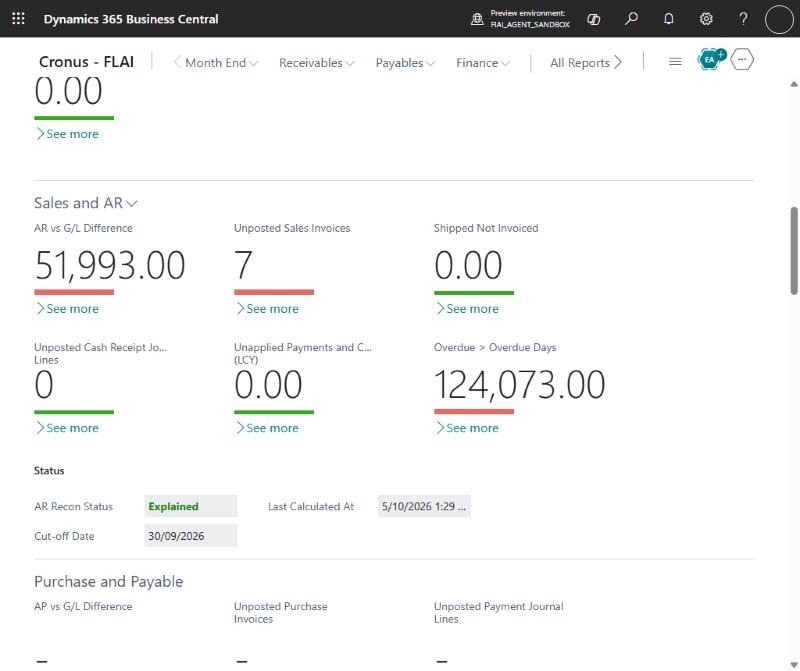Click the scrollbar up arrow
The image size is (800, 671).
pos(794,84)
